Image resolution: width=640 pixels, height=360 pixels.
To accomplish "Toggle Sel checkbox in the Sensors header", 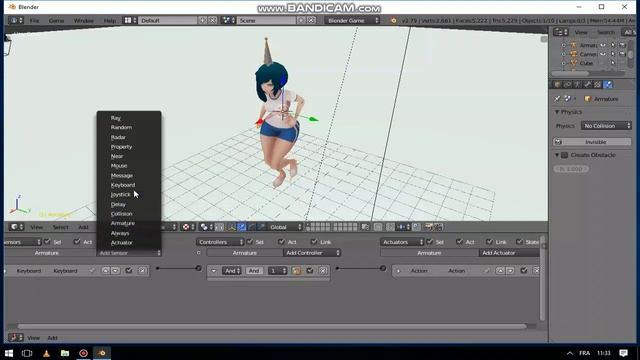I will click(x=47, y=242).
